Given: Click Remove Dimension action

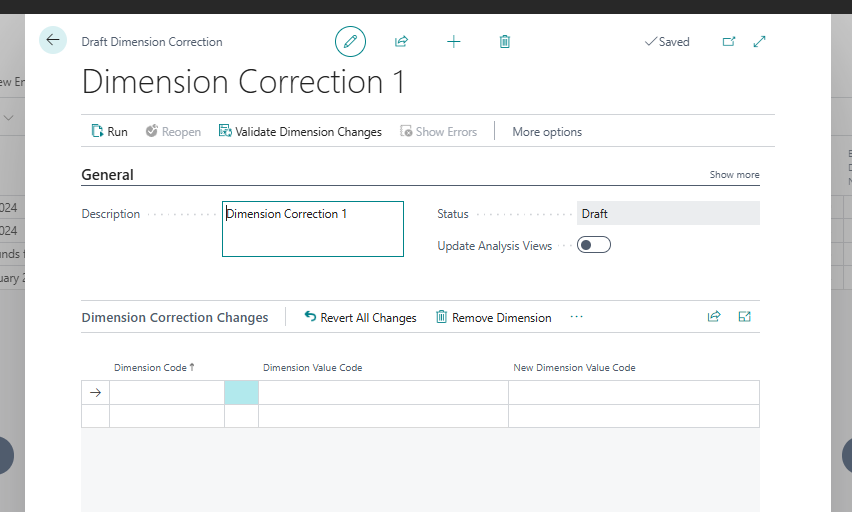Looking at the screenshot, I should (493, 318).
